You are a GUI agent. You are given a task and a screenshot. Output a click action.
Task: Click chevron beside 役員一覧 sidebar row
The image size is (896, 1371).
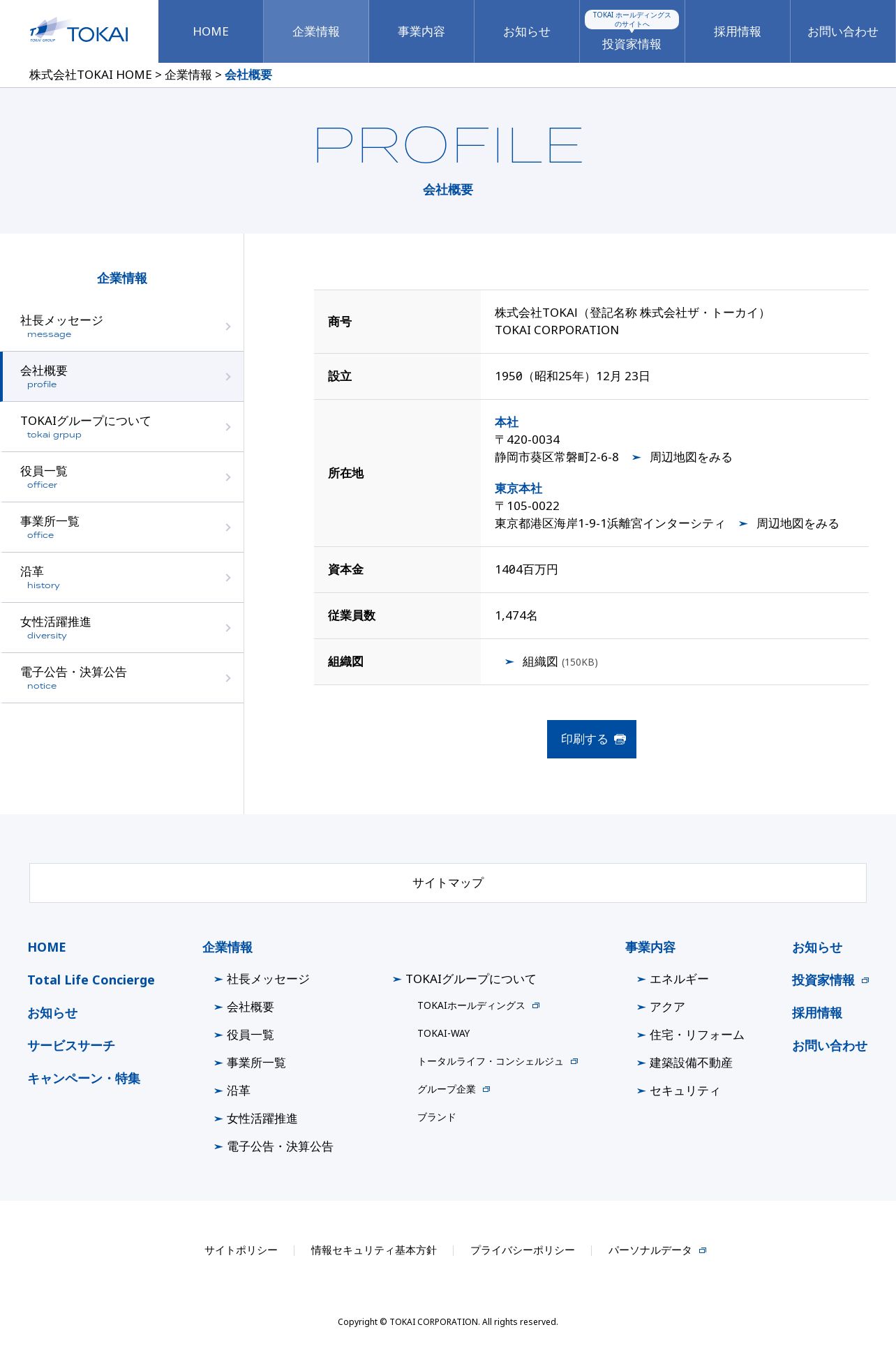point(228,477)
